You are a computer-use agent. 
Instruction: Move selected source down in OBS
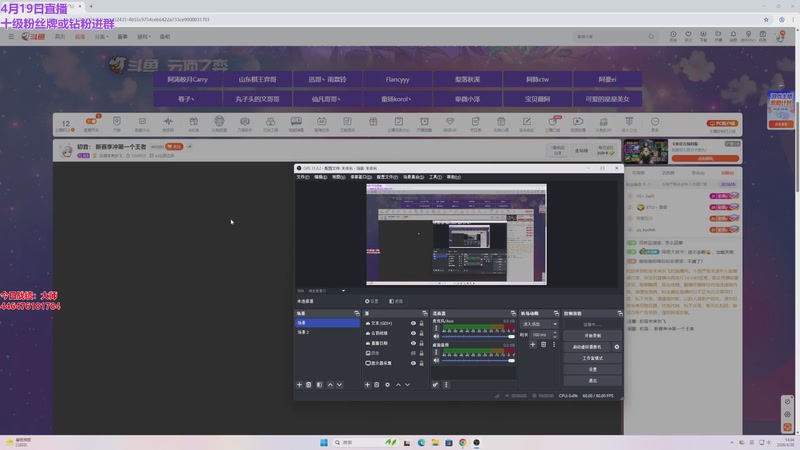tap(408, 385)
